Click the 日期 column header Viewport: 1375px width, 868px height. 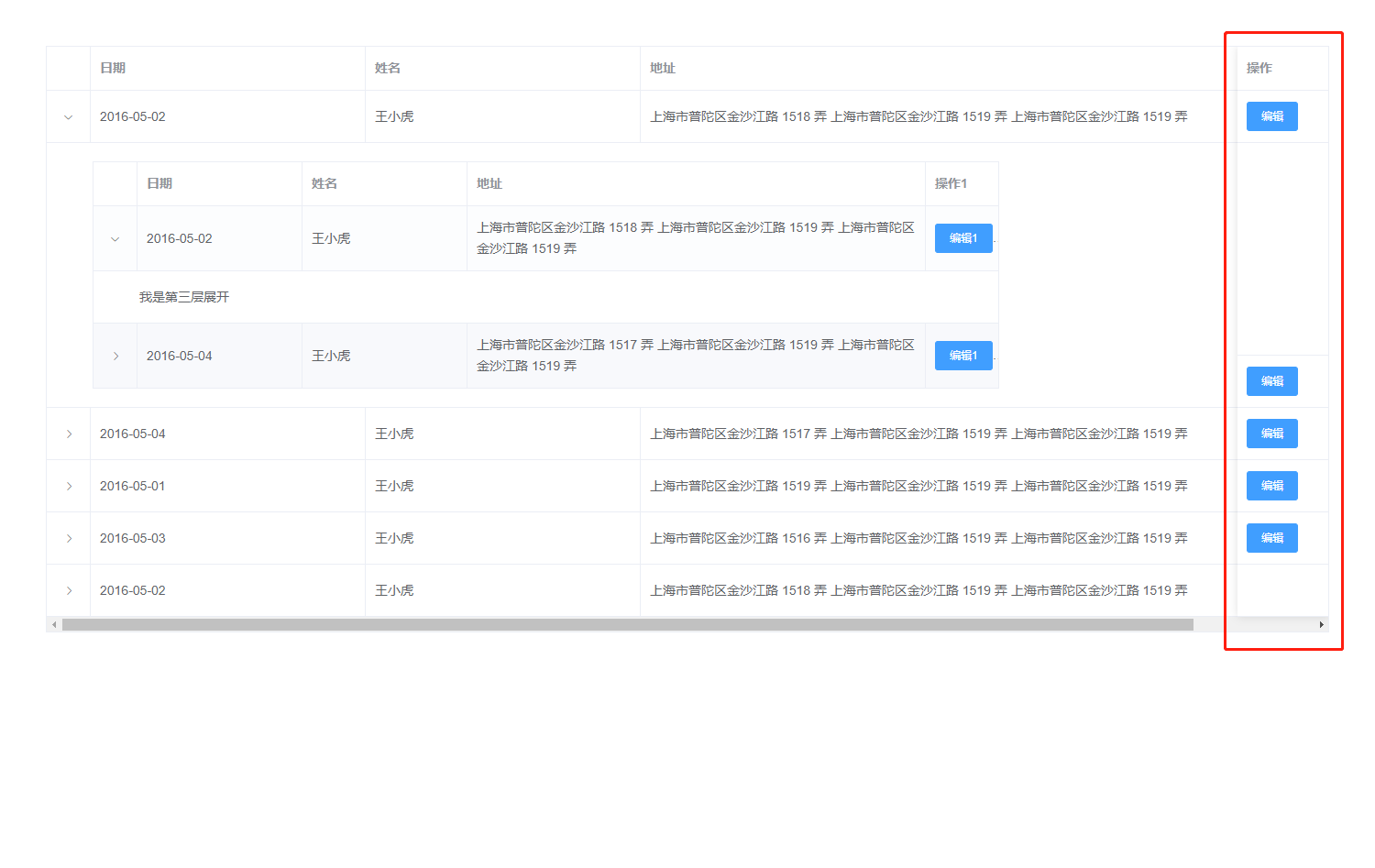click(x=114, y=68)
